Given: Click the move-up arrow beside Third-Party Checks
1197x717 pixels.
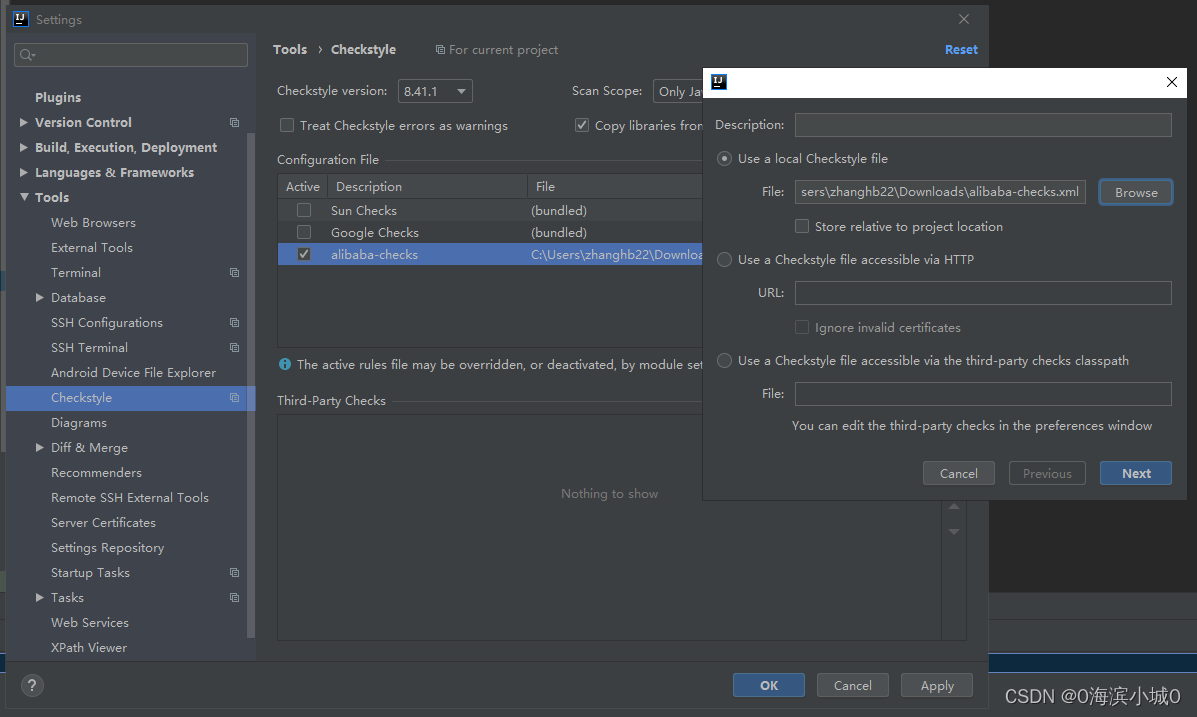Looking at the screenshot, I should coord(953,507).
